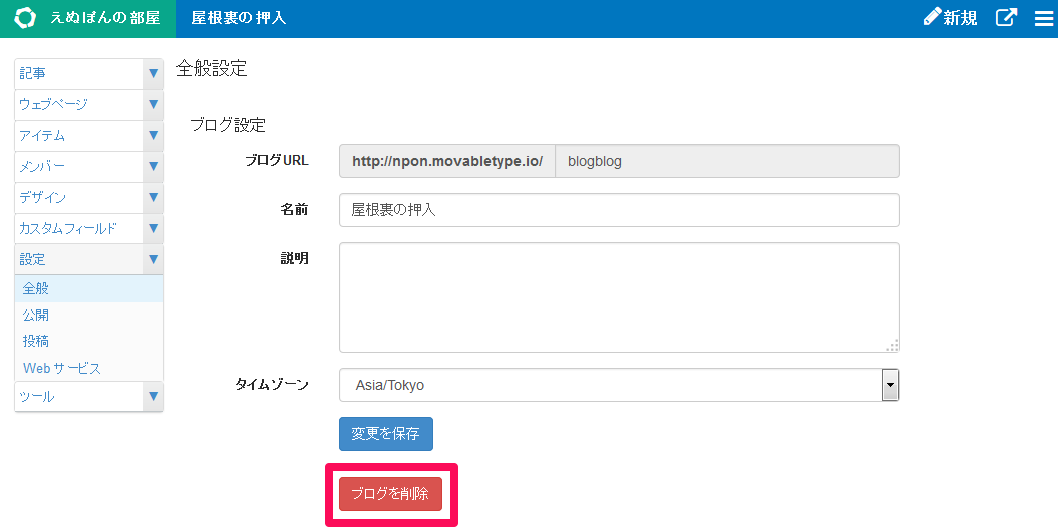This screenshot has width=1058, height=532.
Task: Click the 説明 text area
Action: tap(619, 298)
